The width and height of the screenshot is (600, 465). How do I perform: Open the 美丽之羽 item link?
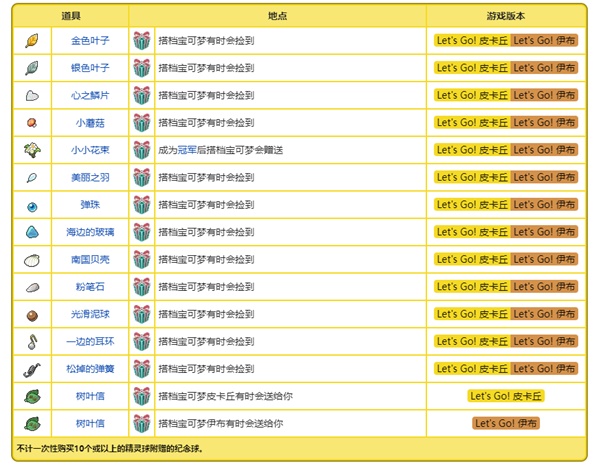[90, 178]
